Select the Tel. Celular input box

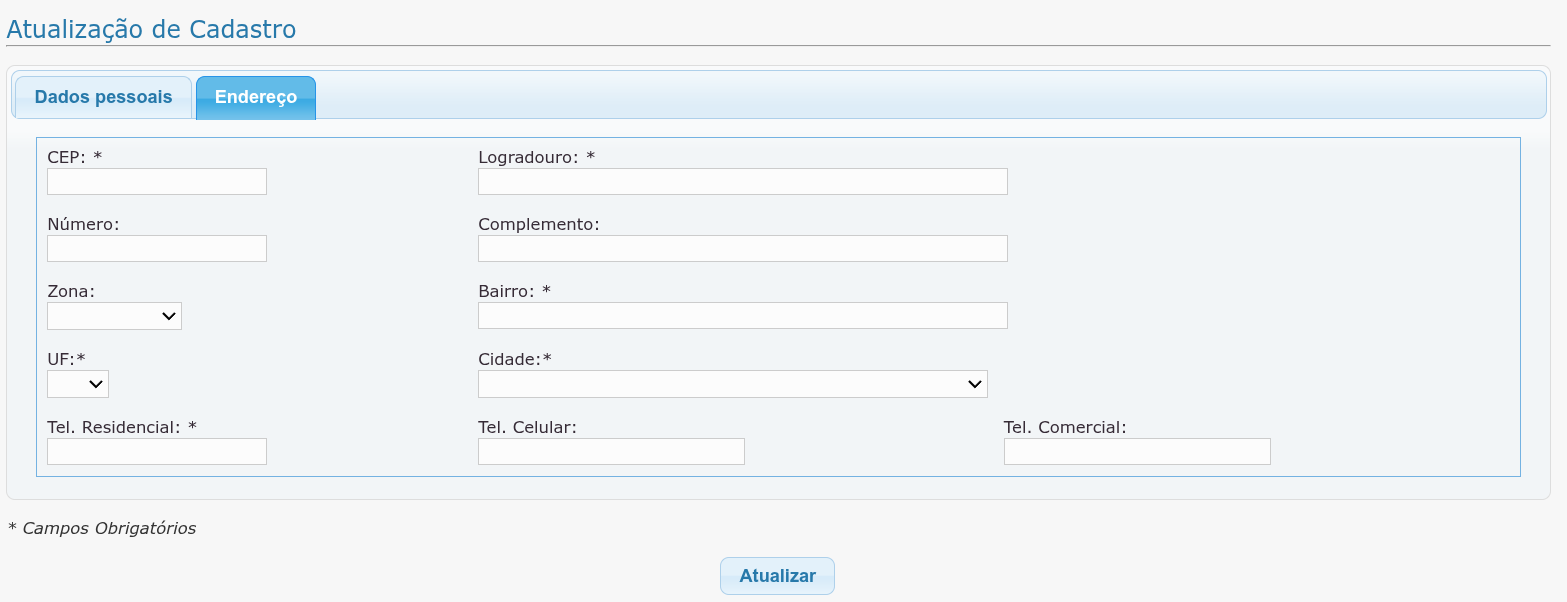click(611, 451)
